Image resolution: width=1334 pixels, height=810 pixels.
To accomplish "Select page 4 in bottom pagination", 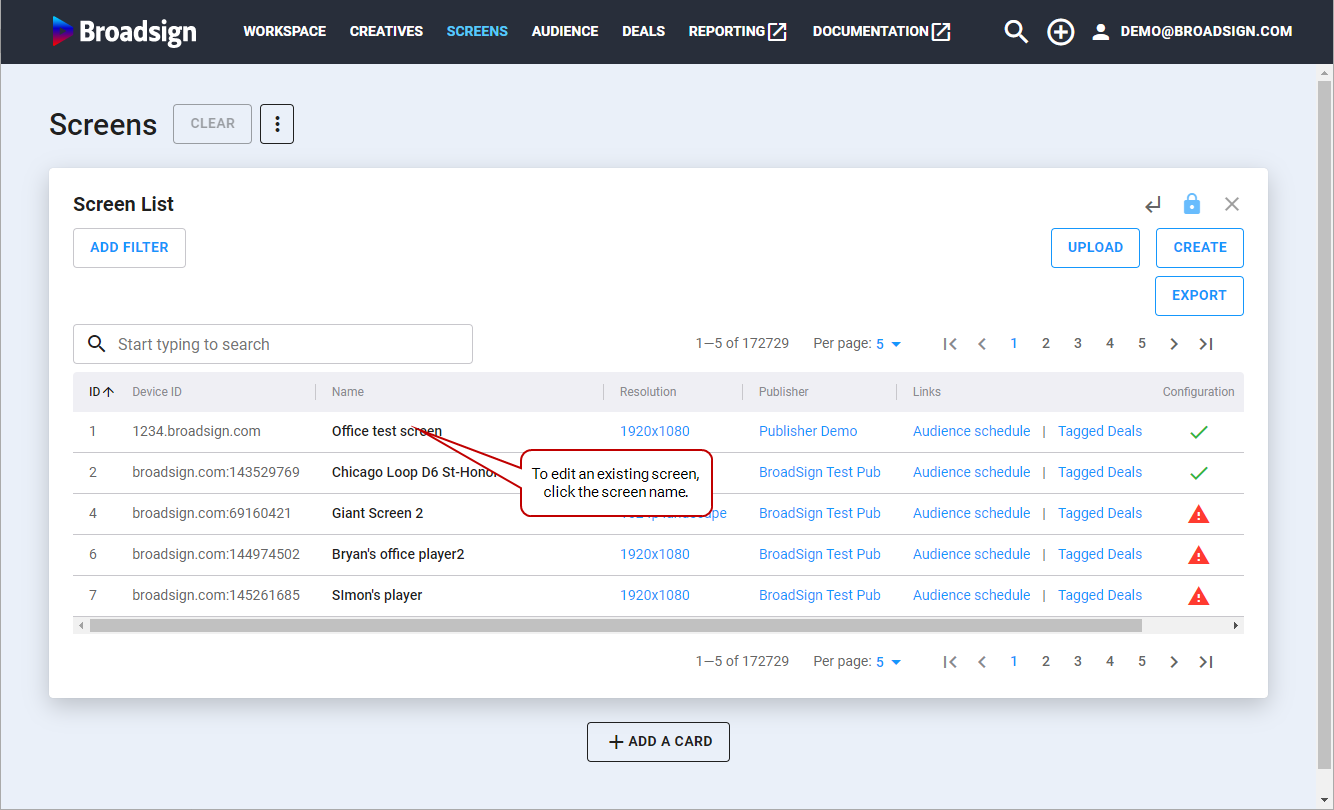I will tap(1110, 662).
